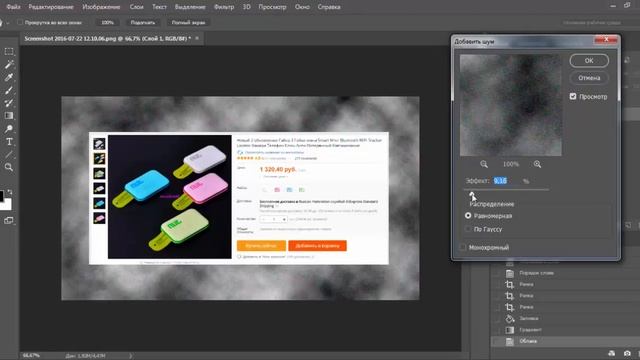This screenshot has width=640, height=360.
Task: Select the Line tool
Action: click(x=9, y=155)
